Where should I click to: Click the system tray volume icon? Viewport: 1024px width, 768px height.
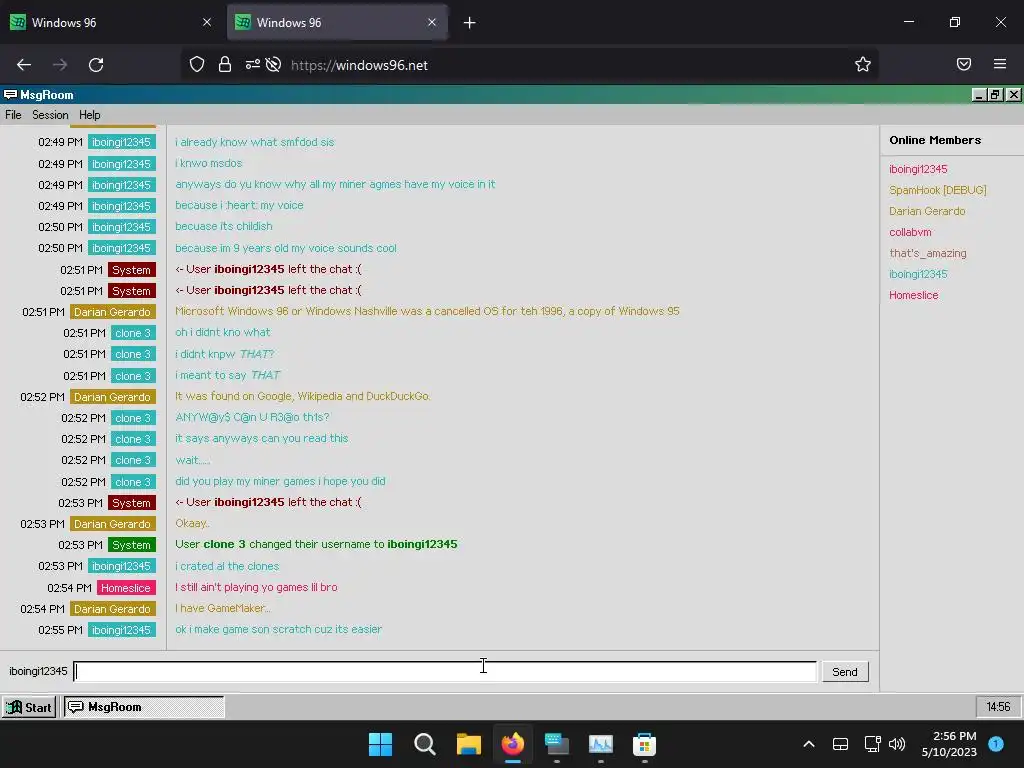897,744
